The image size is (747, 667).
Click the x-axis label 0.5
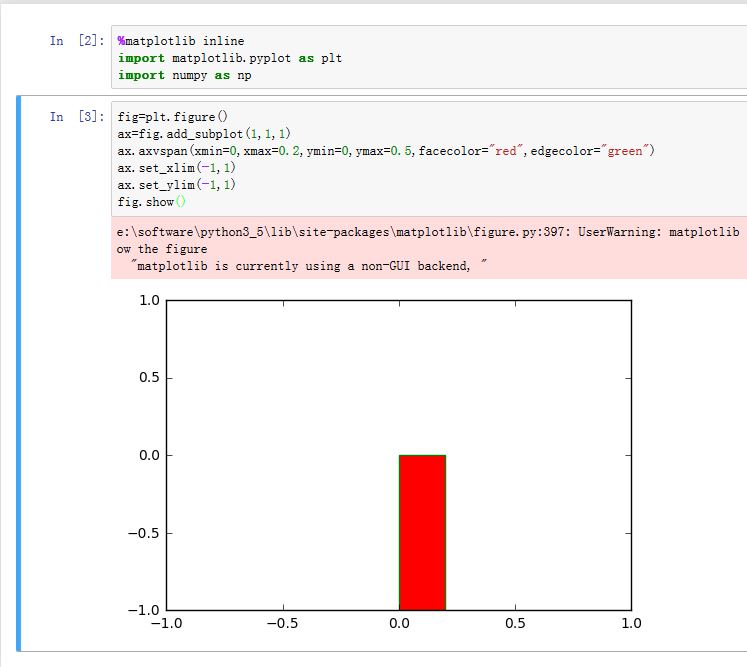coord(515,623)
